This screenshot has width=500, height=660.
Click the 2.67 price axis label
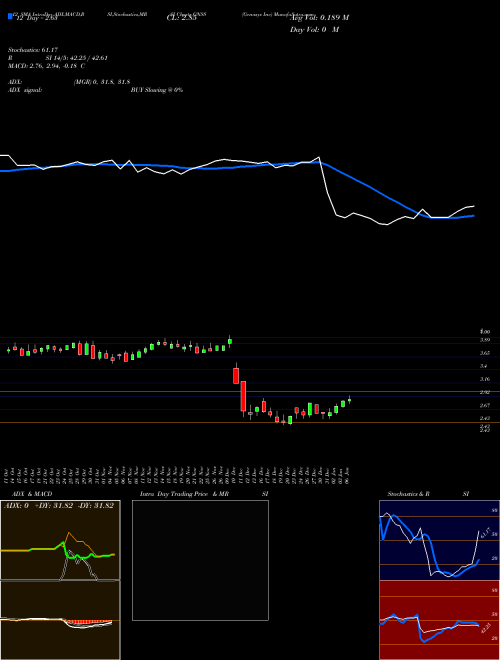tap(485, 405)
